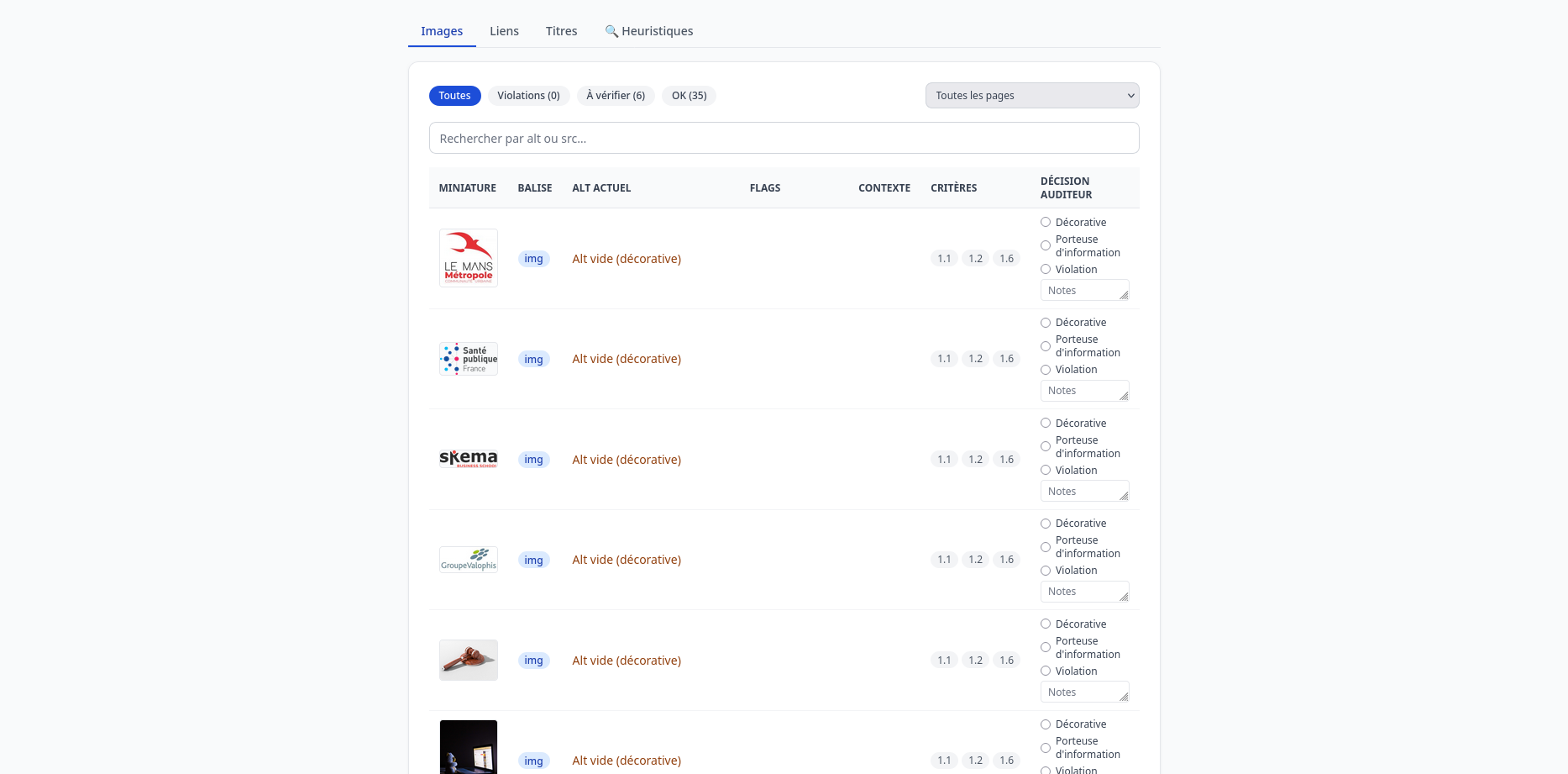
Task: Mark Le Mans Métropole image as Décorative
Action: click(1046, 222)
